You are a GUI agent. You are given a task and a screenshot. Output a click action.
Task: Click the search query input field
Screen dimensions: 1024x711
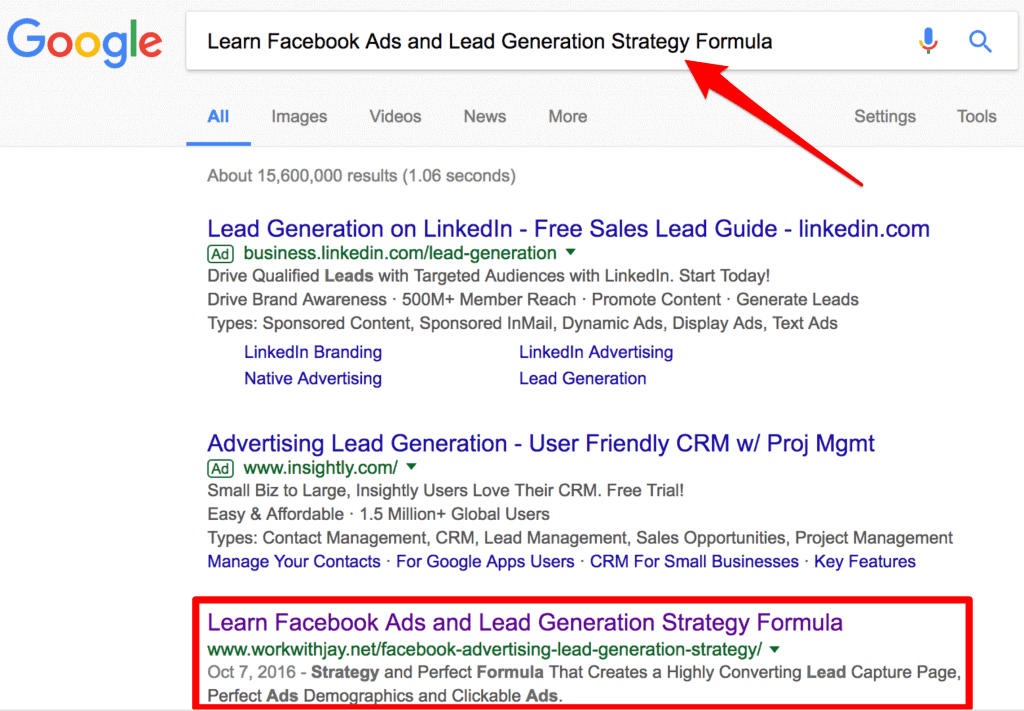540,41
